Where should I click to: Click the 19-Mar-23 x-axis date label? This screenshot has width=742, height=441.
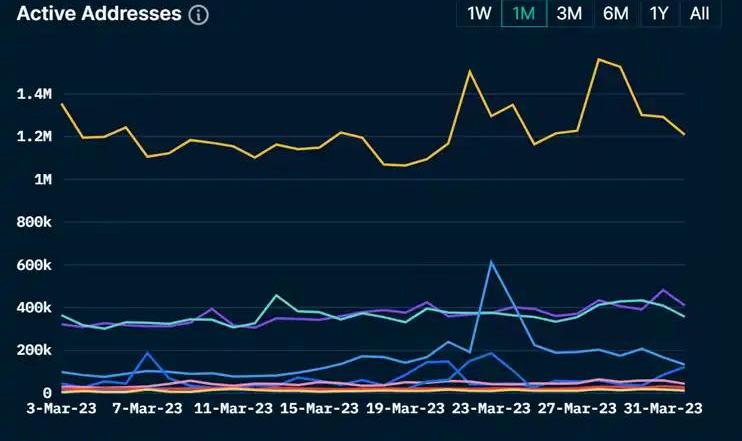click(405, 410)
